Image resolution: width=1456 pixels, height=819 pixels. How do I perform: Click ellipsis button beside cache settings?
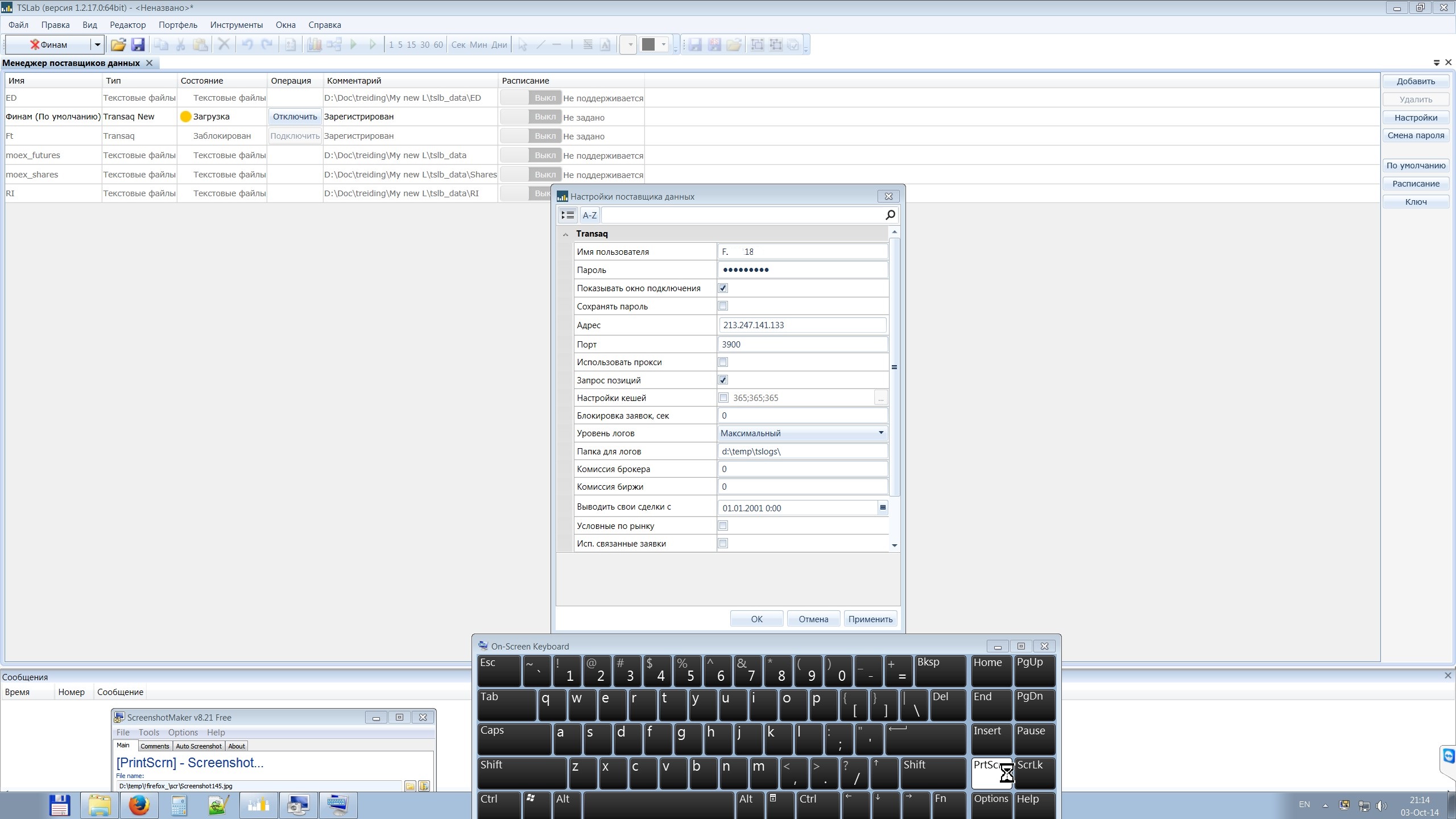coord(880,398)
